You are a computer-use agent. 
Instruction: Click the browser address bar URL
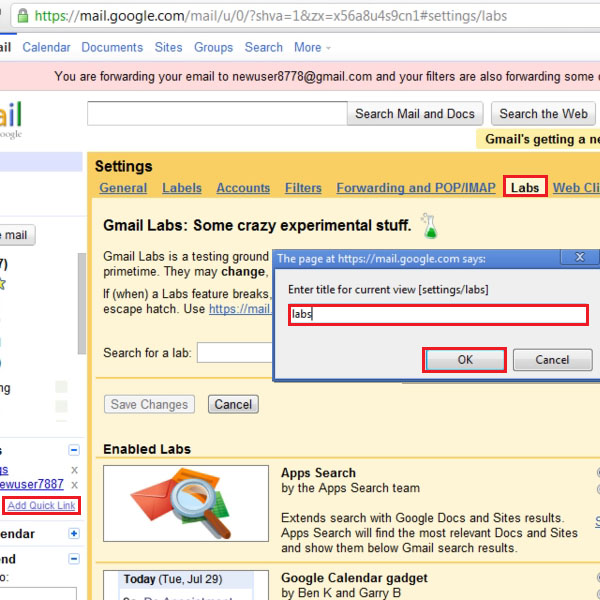tap(271, 16)
